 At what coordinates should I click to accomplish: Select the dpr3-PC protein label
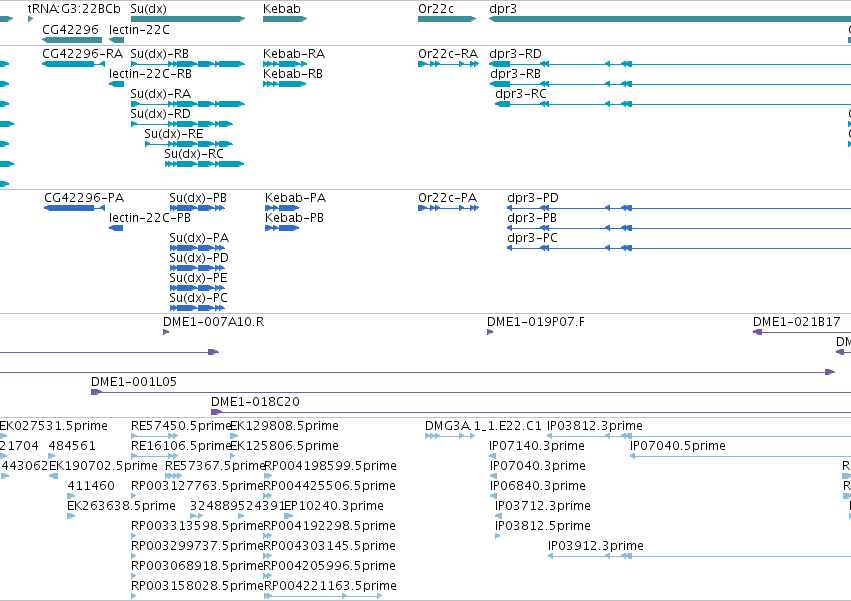coord(532,238)
